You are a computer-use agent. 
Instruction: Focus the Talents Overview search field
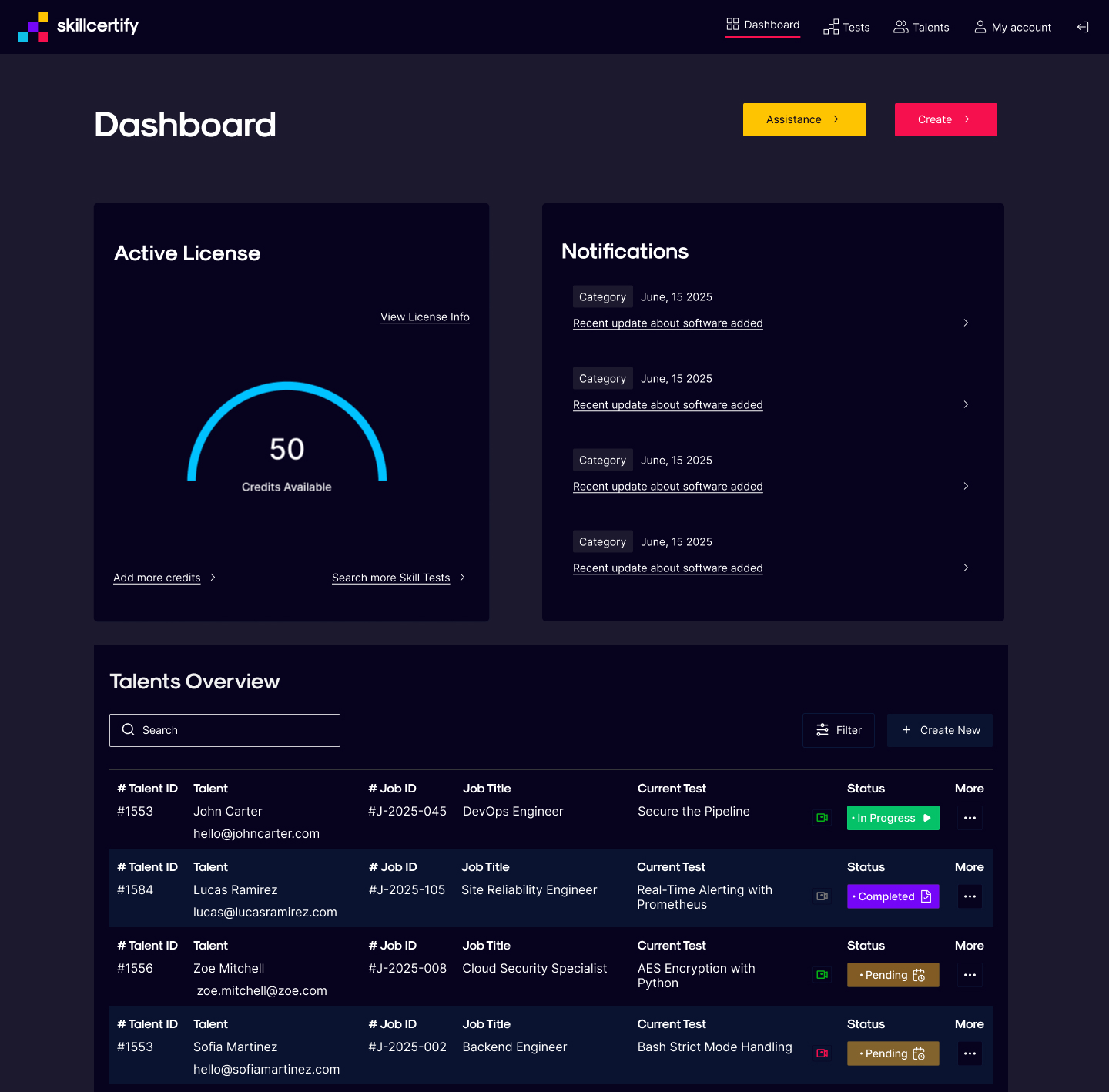[x=225, y=730]
